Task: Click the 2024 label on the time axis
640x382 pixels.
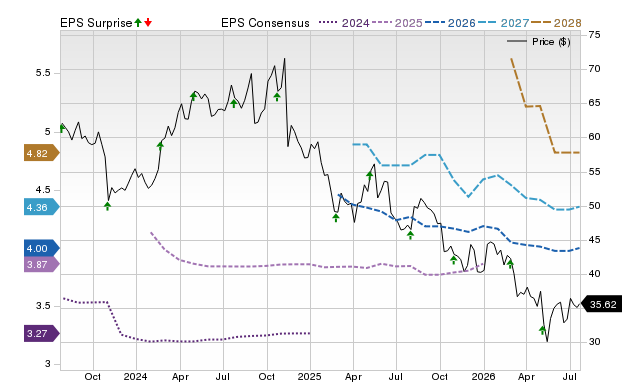Action: [x=136, y=376]
